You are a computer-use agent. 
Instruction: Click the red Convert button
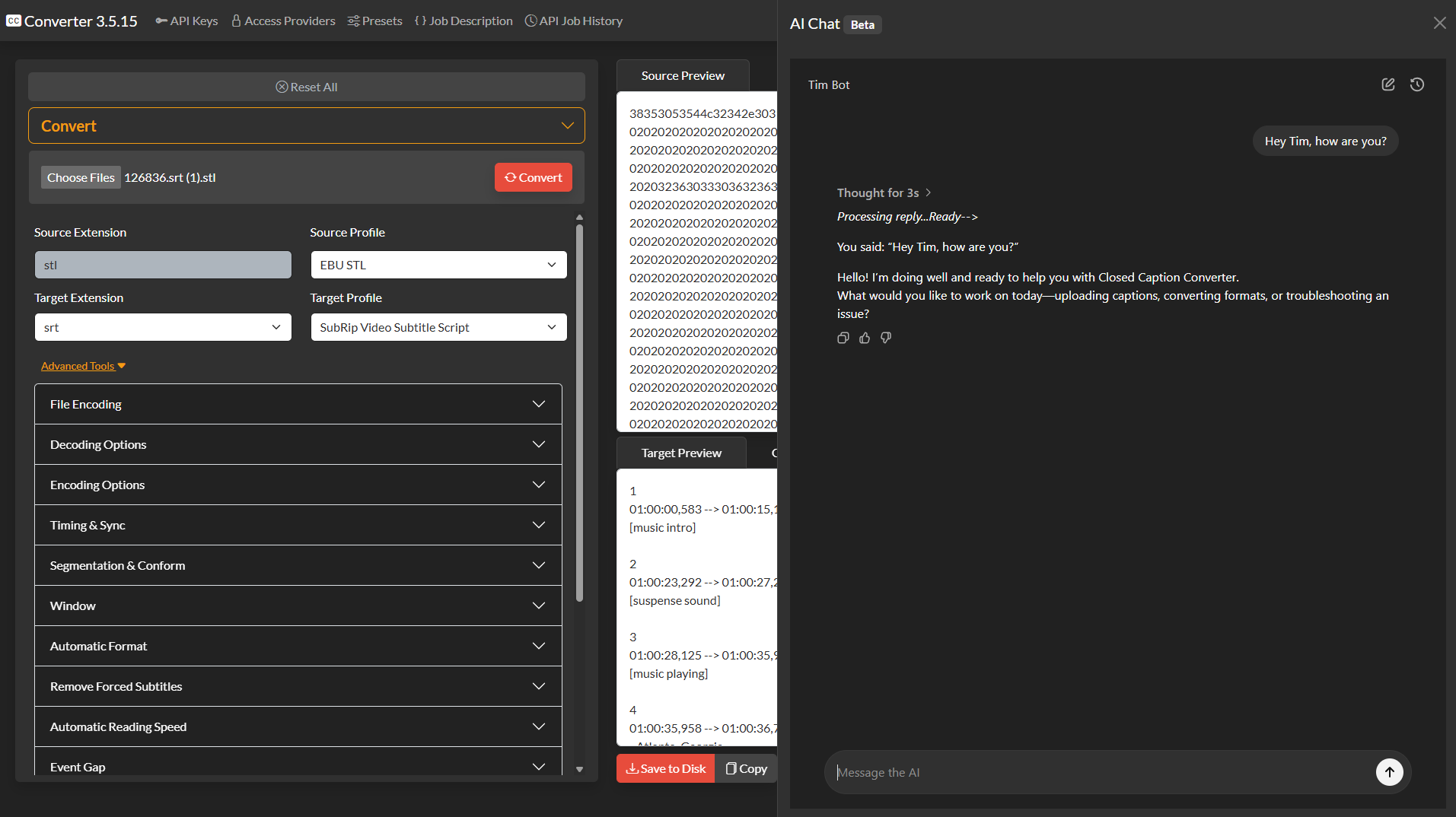pyautogui.click(x=533, y=177)
